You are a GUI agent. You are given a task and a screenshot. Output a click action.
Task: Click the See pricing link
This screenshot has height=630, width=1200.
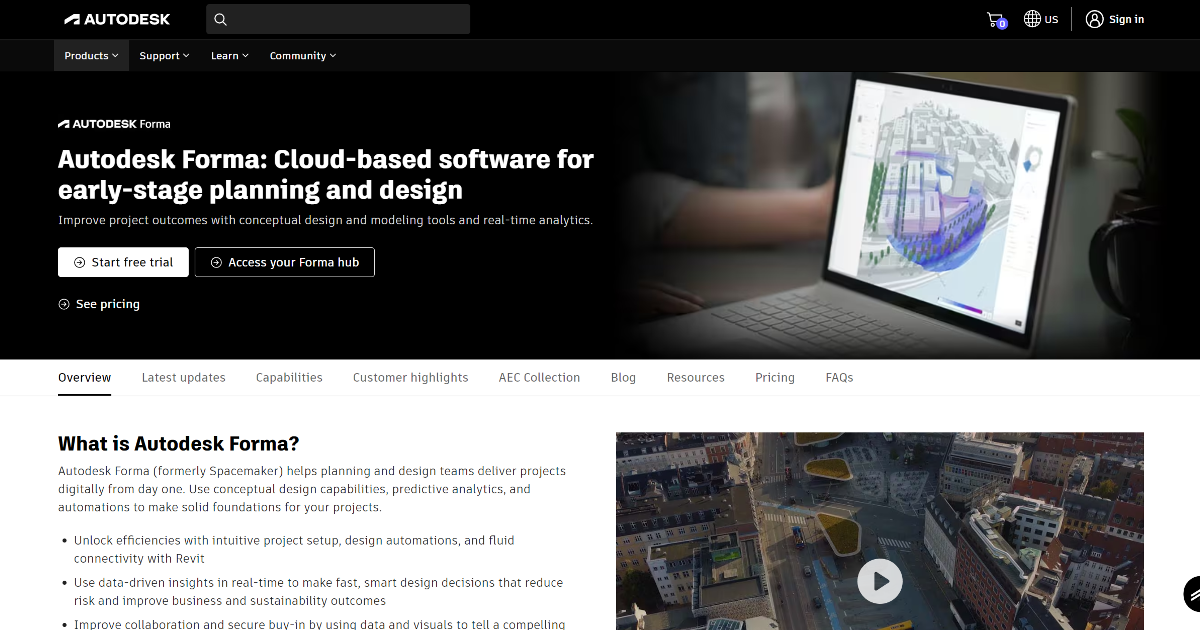(x=99, y=304)
